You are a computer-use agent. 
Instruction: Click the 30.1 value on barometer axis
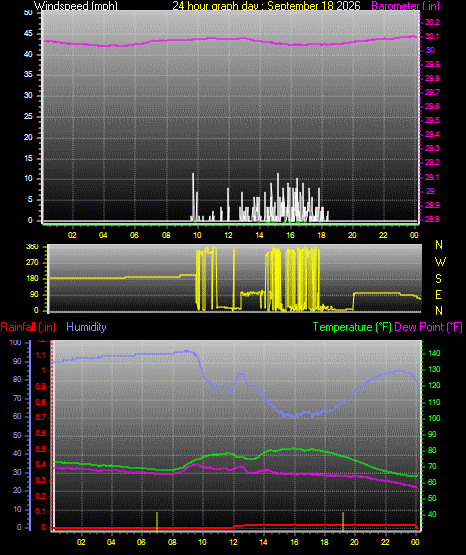[432, 36]
